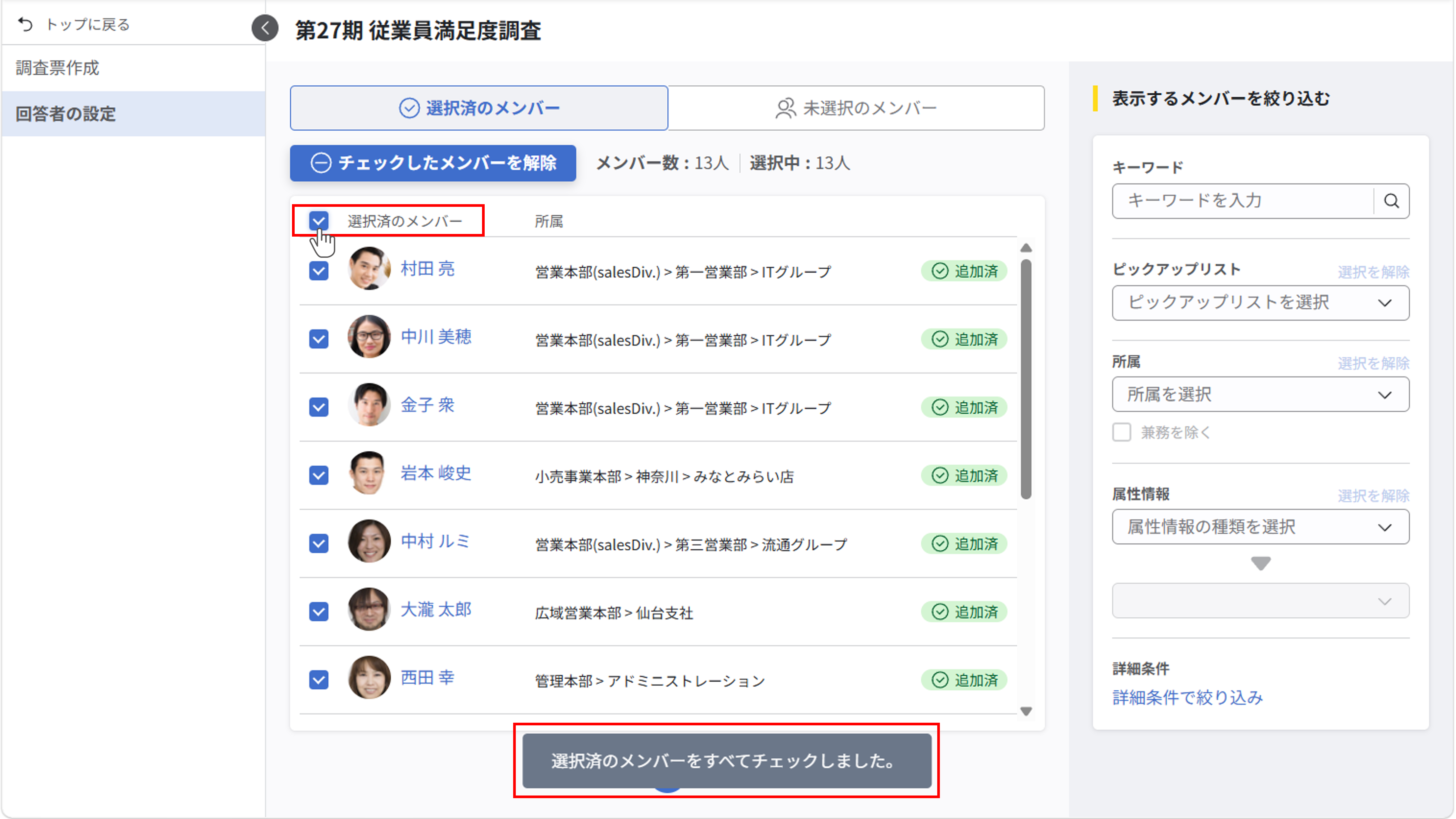Click 詳細条件で絞り込み link
This screenshot has width=1456, height=819.
(x=1188, y=698)
